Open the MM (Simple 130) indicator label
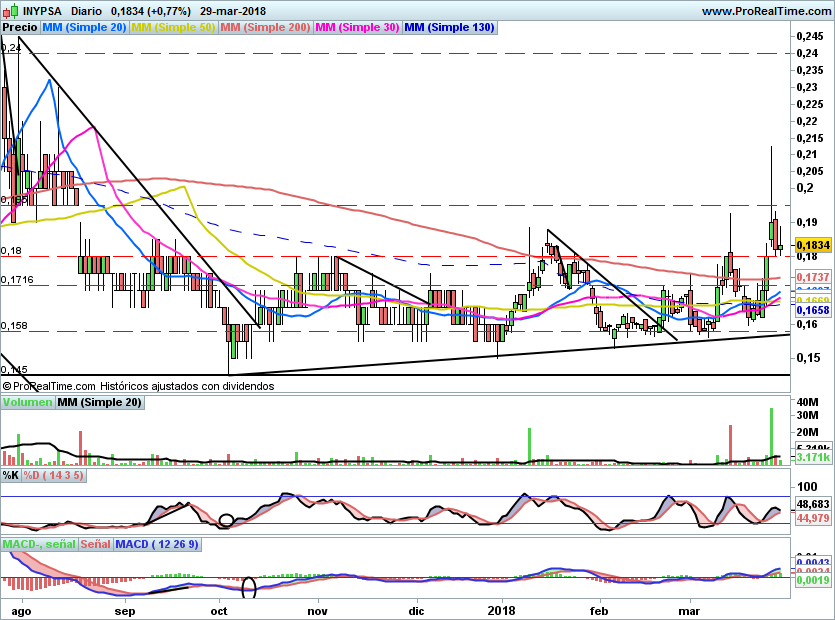835x620 pixels. point(449,28)
